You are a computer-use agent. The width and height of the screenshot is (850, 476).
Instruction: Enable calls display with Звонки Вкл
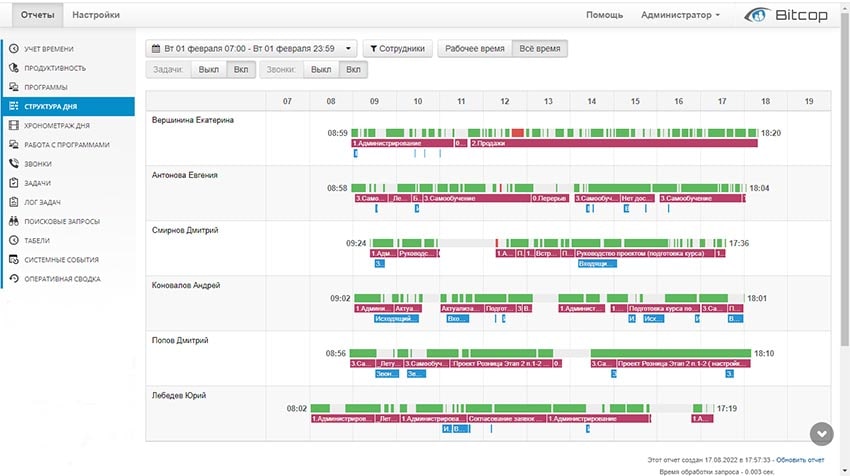point(353,70)
